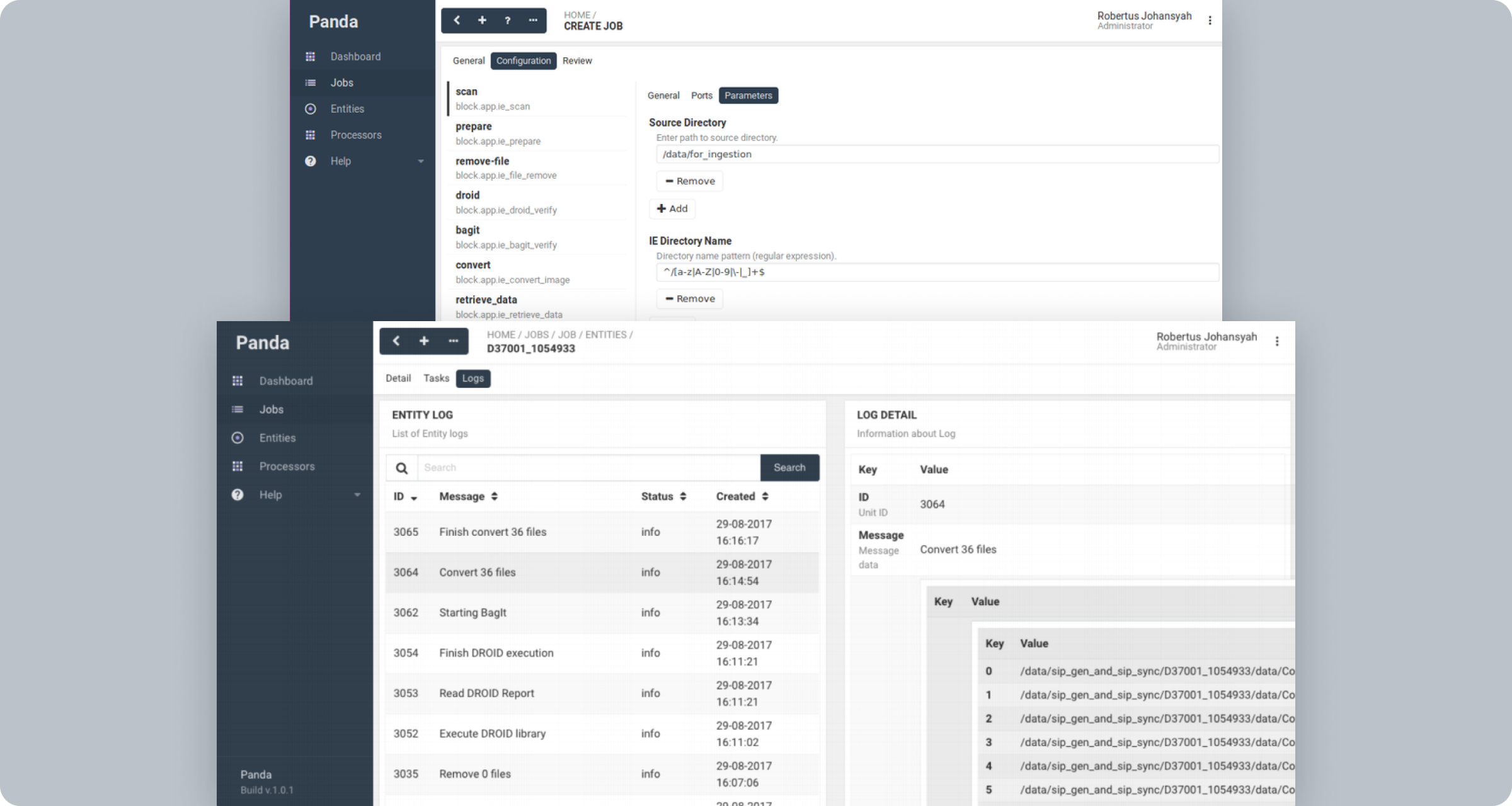The image size is (1512, 806).
Task: Click IE Directory Name regex input field
Action: coord(937,272)
